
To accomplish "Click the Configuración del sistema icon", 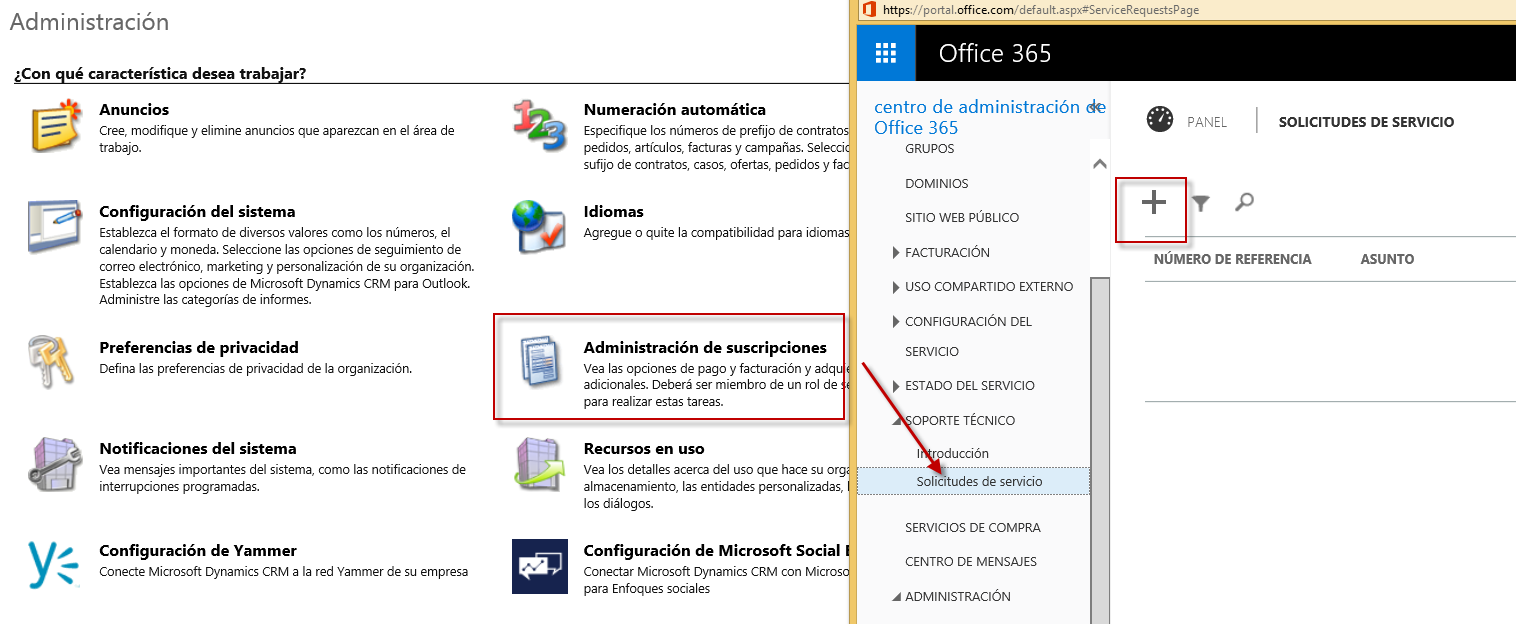I will click(55, 227).
